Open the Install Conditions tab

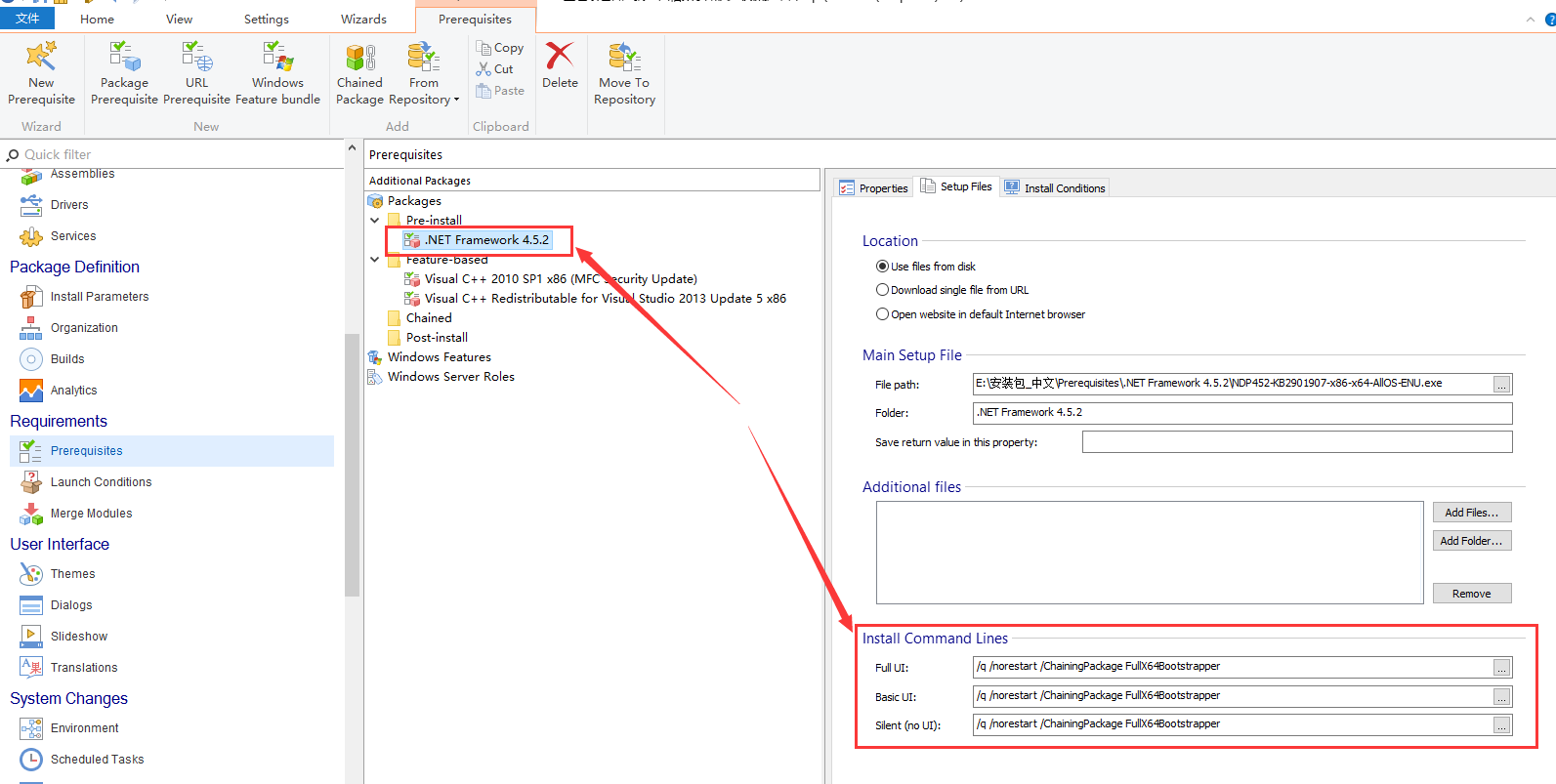[1055, 188]
